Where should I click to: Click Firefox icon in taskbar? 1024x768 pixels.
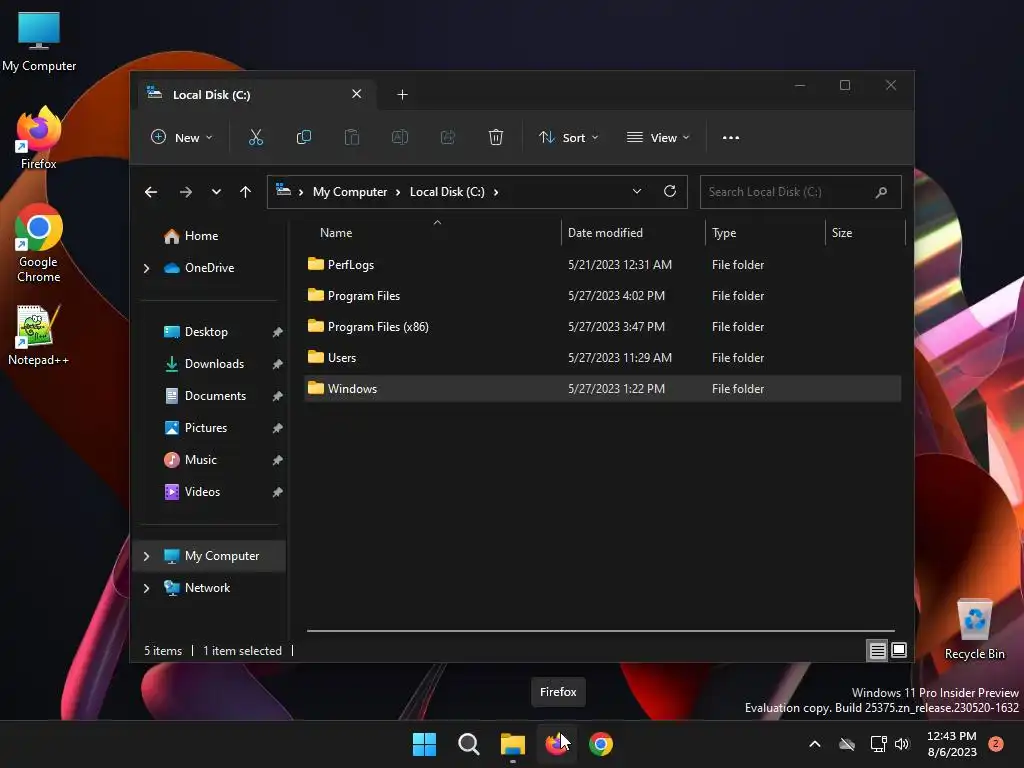(x=556, y=744)
